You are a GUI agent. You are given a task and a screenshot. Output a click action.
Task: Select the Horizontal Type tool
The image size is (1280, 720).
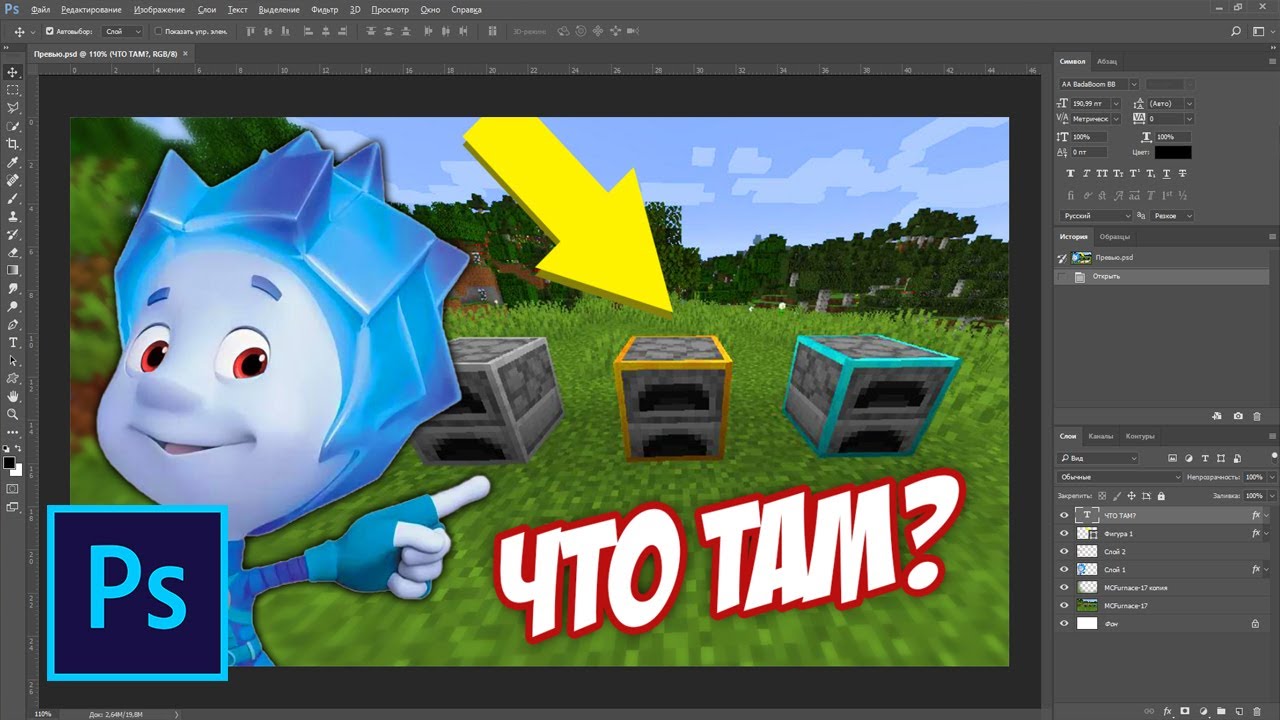coord(13,342)
